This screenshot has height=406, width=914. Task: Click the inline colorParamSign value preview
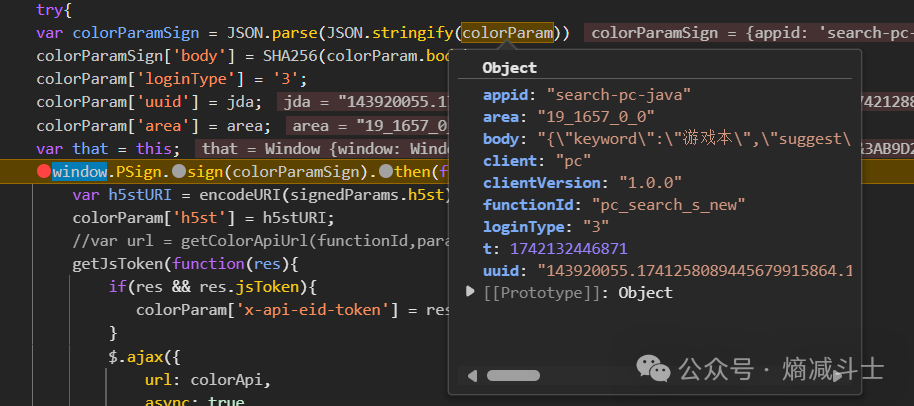click(750, 33)
